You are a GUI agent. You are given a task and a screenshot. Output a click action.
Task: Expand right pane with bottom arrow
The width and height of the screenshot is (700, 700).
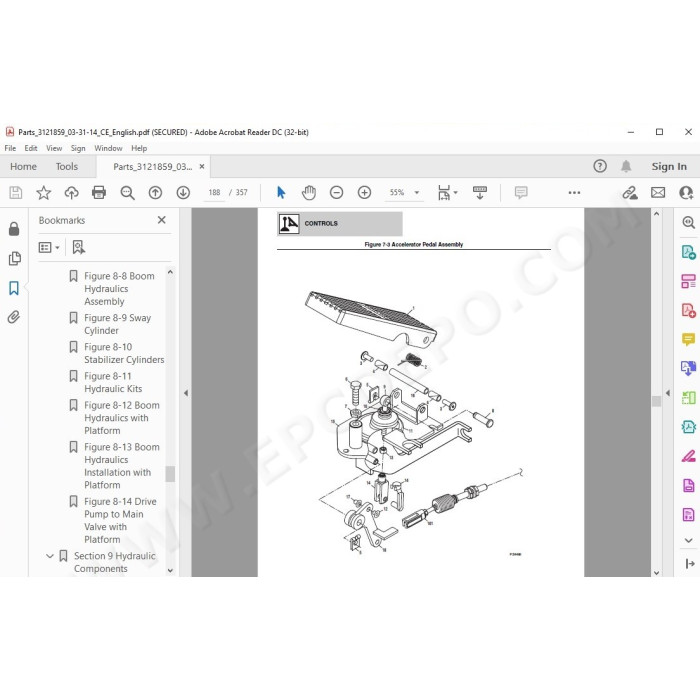[x=690, y=563]
